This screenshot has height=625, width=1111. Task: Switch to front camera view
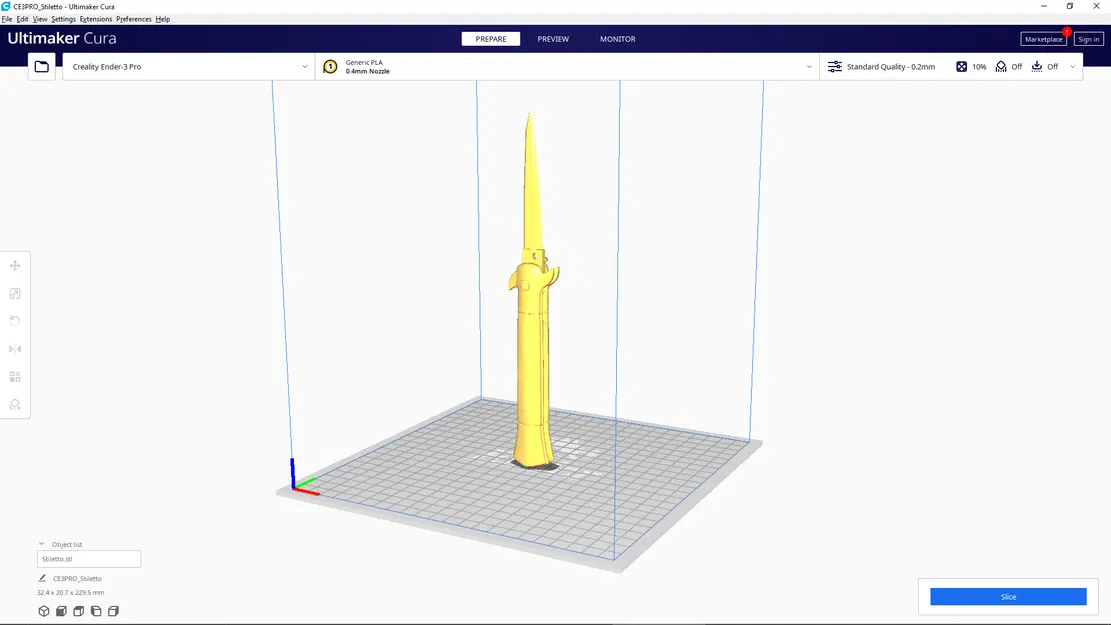pos(61,611)
